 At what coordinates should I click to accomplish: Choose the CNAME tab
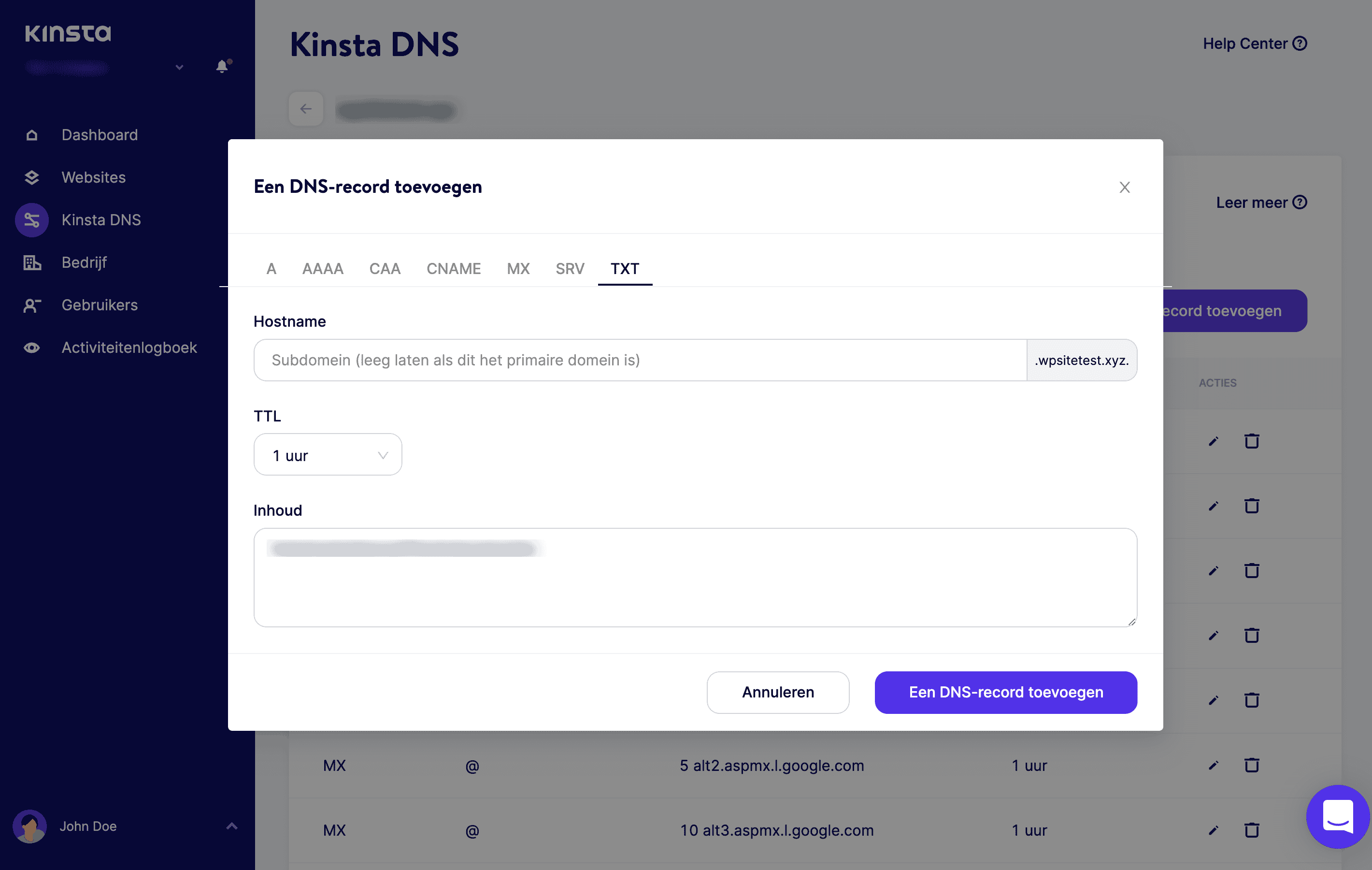pos(454,269)
